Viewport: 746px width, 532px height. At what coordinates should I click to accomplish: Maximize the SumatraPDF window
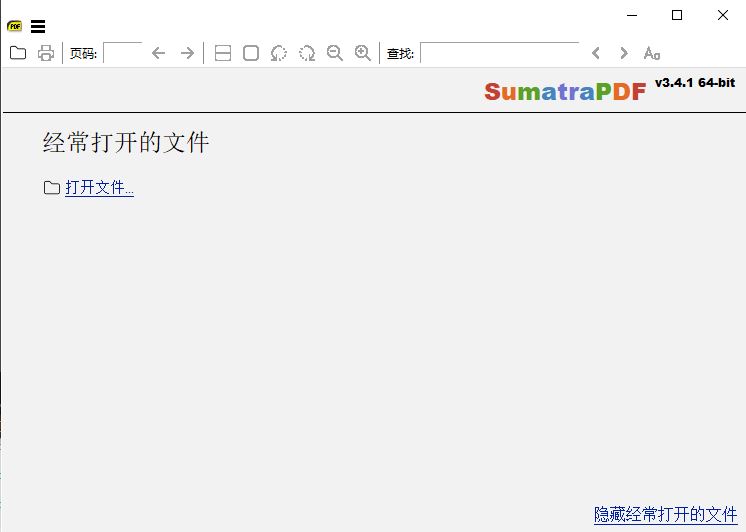pos(677,15)
